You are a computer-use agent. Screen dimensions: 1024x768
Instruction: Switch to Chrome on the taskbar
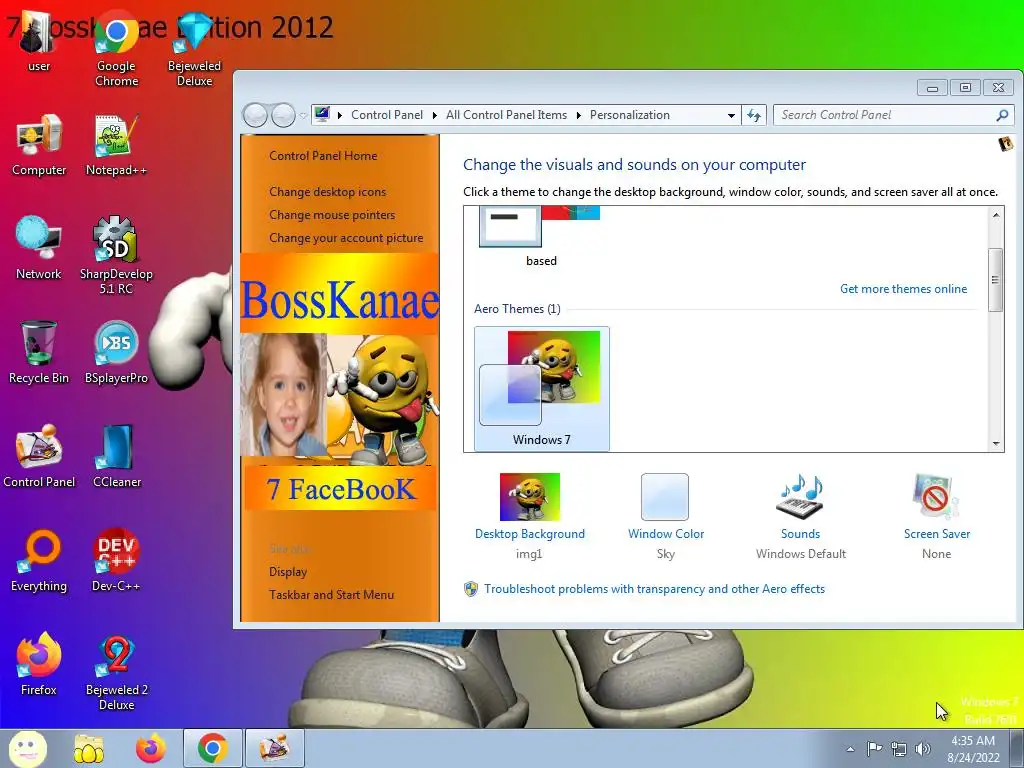(213, 748)
